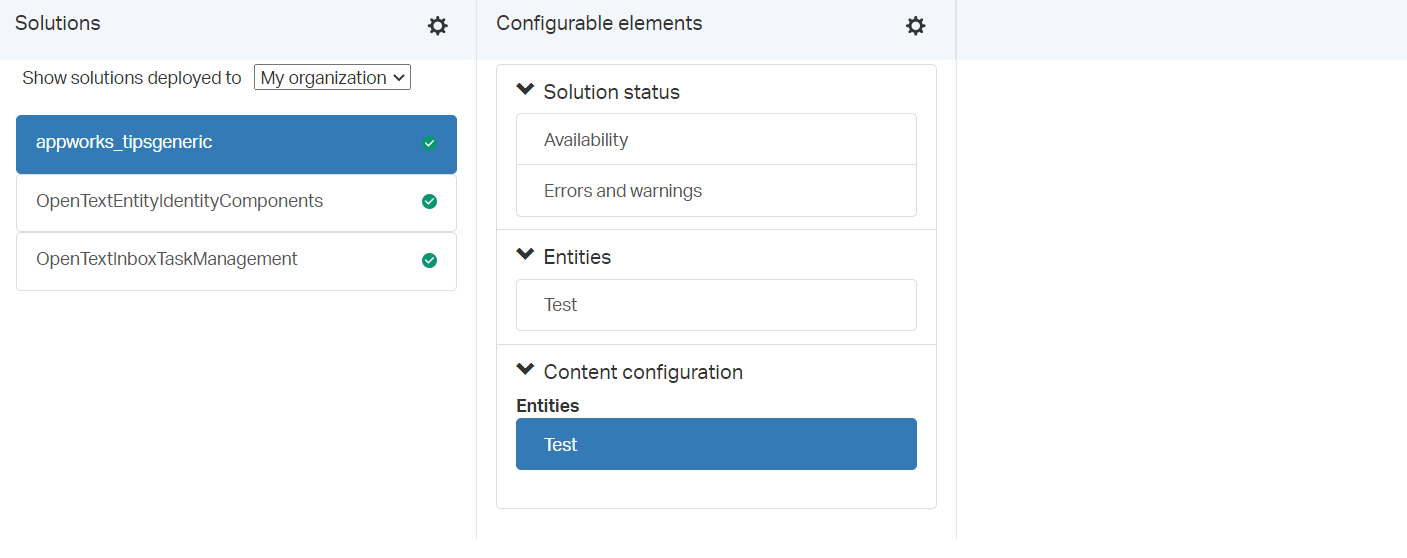Collapse the Content configuration section chevron
1407x558 pixels.
(x=525, y=369)
